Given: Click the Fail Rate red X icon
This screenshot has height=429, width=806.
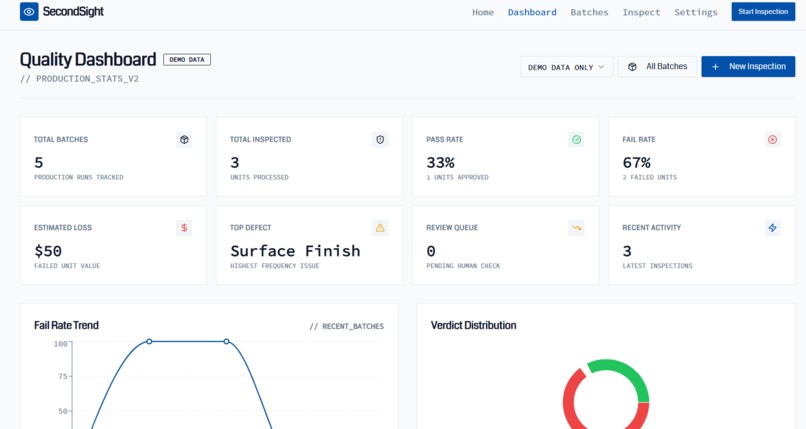Looking at the screenshot, I should [x=773, y=139].
